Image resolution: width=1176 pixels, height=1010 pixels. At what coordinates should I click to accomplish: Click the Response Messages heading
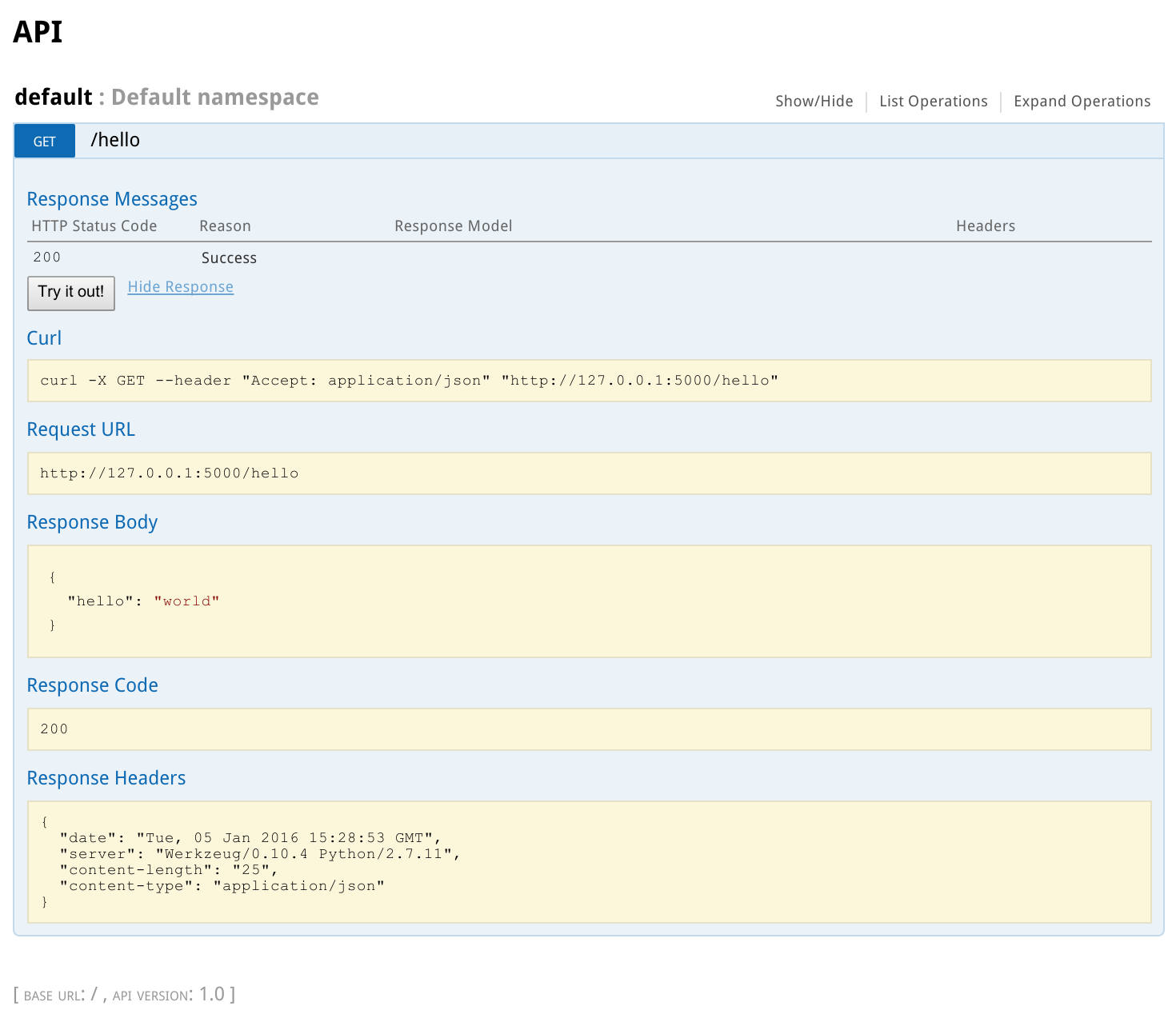[112, 199]
